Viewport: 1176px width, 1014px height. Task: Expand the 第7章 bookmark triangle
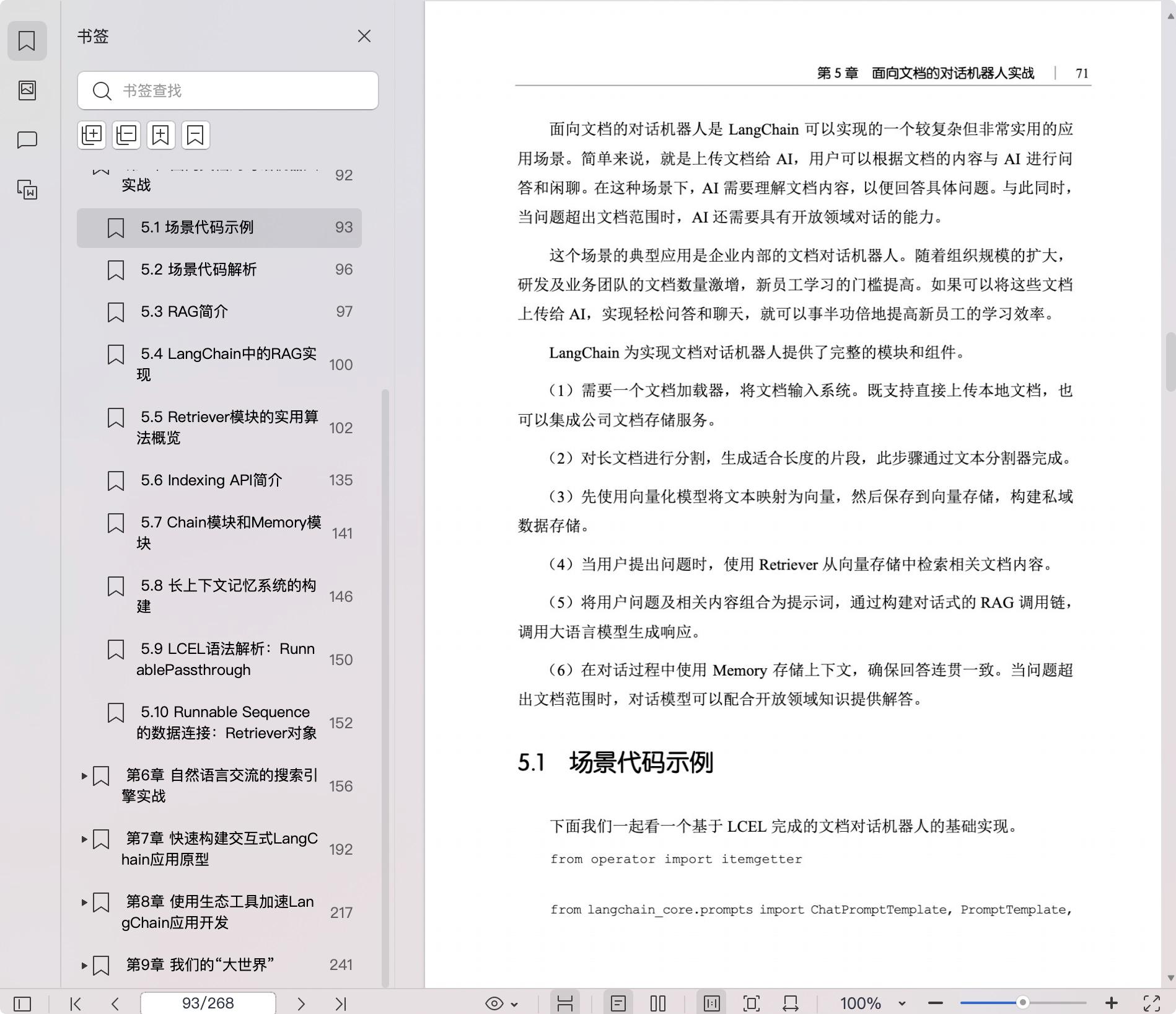point(84,839)
